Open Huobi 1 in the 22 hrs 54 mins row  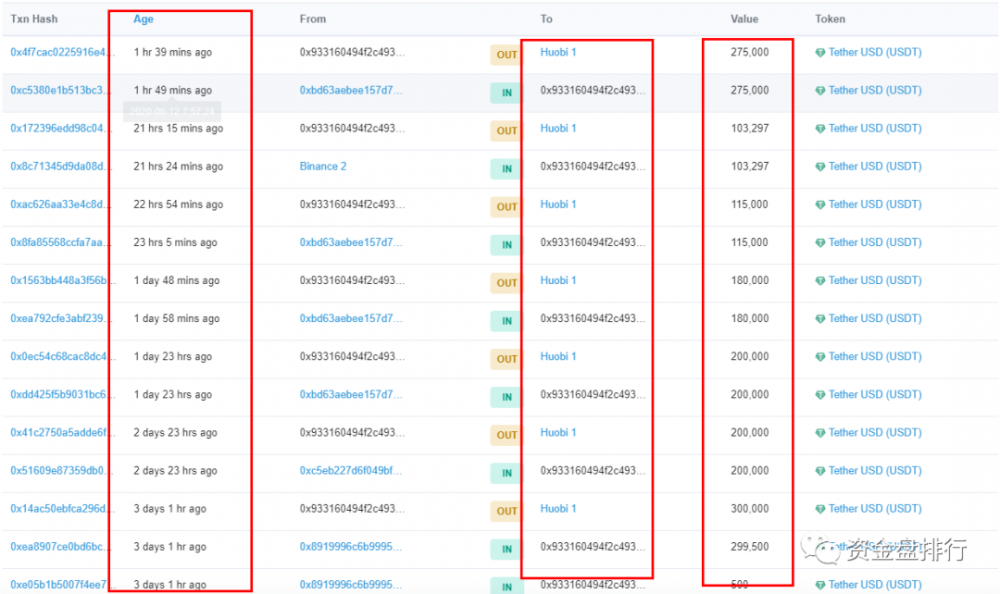tap(558, 204)
